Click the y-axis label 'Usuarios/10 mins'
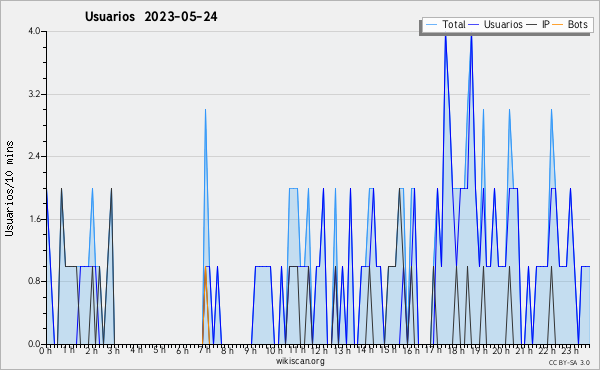Viewport: 600px width, 370px height. [9, 188]
